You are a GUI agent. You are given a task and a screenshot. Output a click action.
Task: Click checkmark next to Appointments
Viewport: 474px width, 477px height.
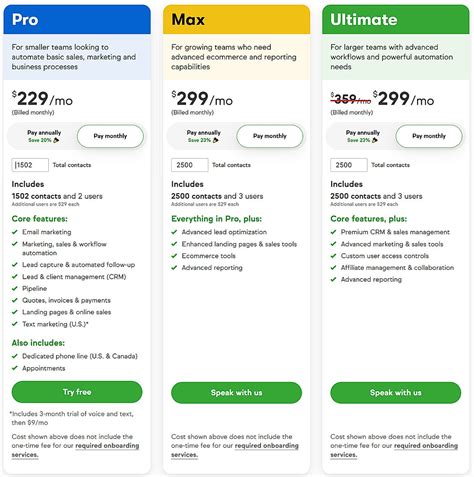(x=15, y=368)
